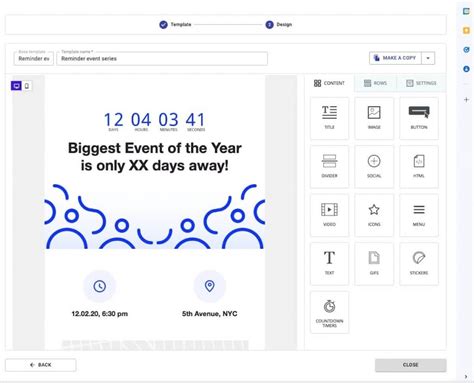Screen dimensions: 474x383
Task: Click the dark blue circle sidebar icon
Action: click(466, 69)
